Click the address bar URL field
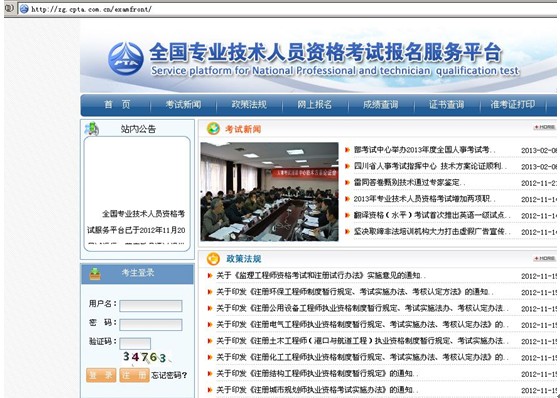Image resolution: width=560 pixels, height=398 pixels. click(x=288, y=9)
